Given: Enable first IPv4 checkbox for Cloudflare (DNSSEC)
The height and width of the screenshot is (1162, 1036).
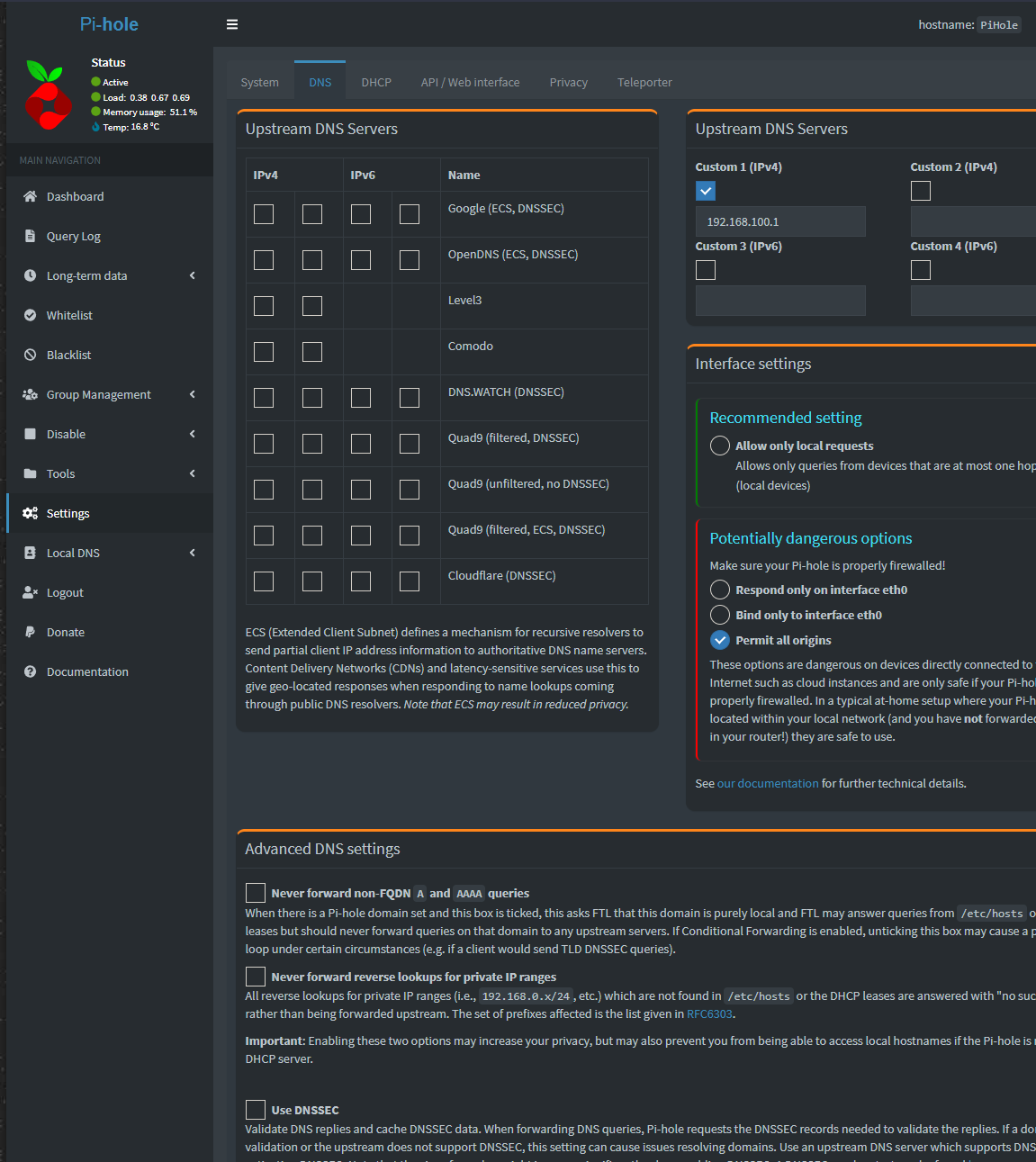Looking at the screenshot, I should 264,581.
